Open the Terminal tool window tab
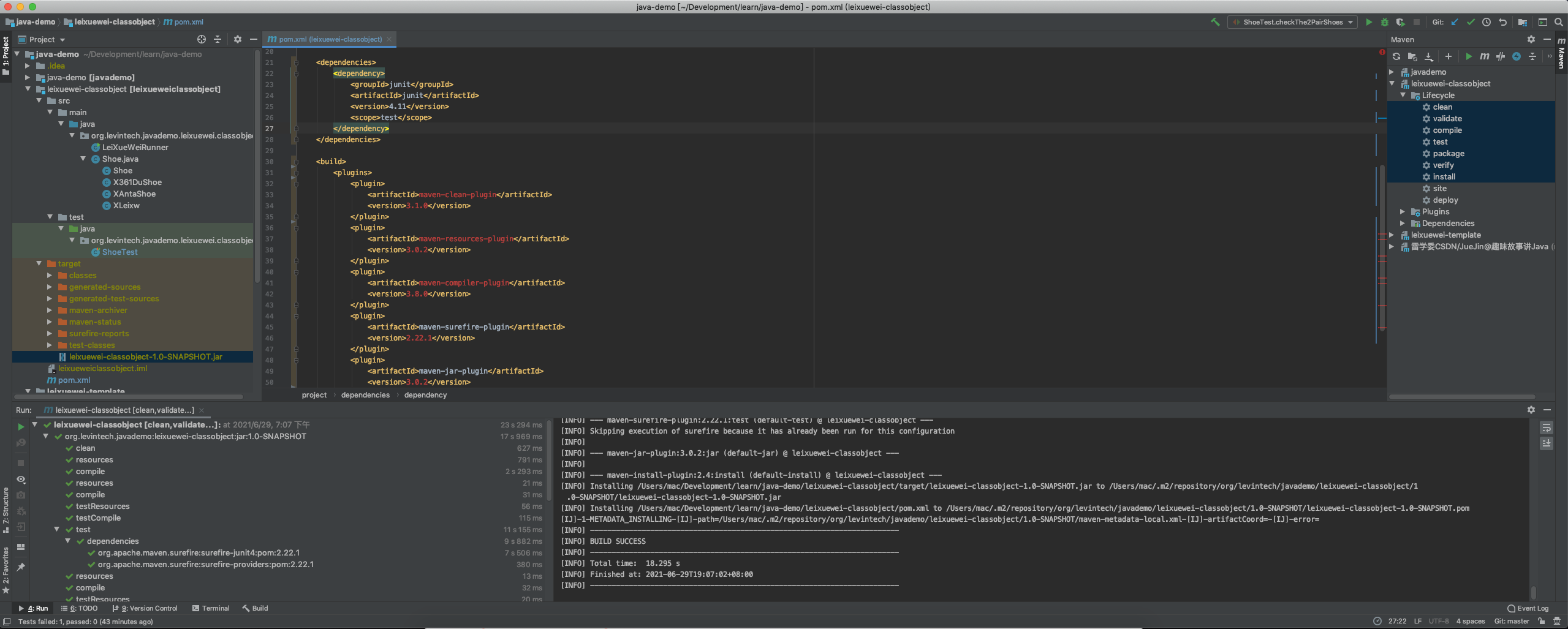Image resolution: width=1568 pixels, height=629 pixels. 211,608
